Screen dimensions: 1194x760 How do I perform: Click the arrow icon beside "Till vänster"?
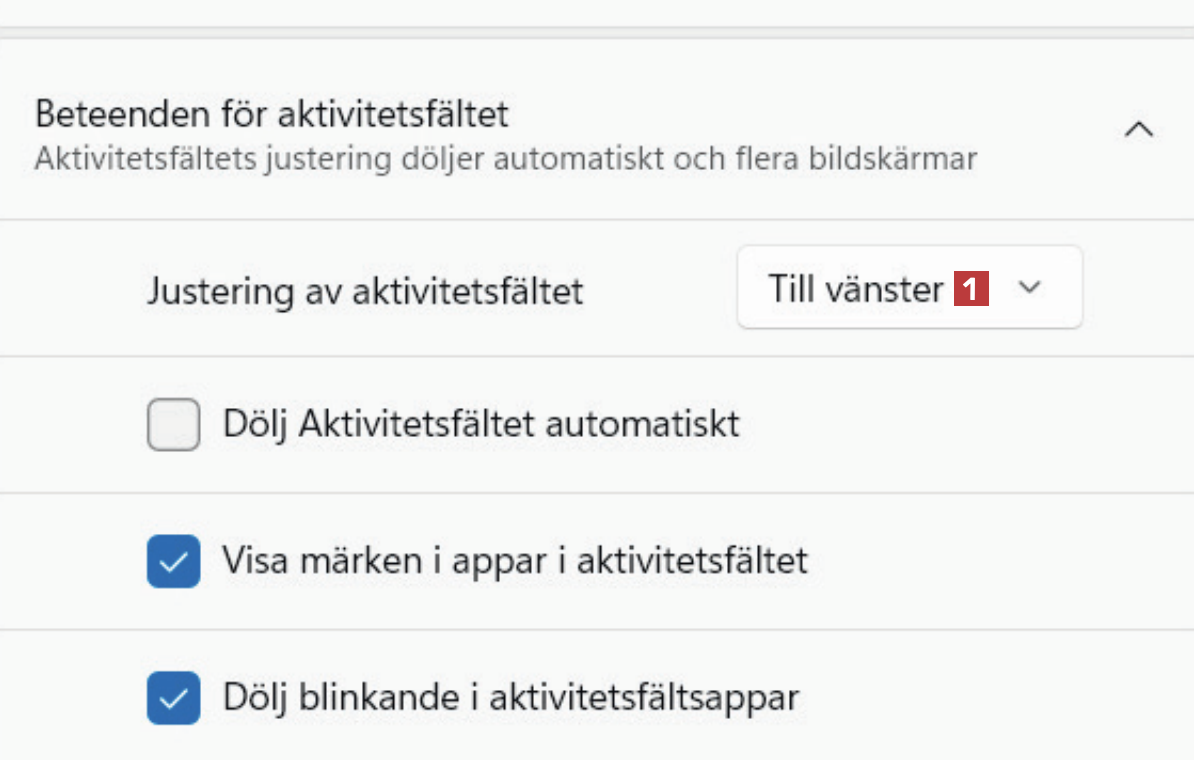(1029, 288)
